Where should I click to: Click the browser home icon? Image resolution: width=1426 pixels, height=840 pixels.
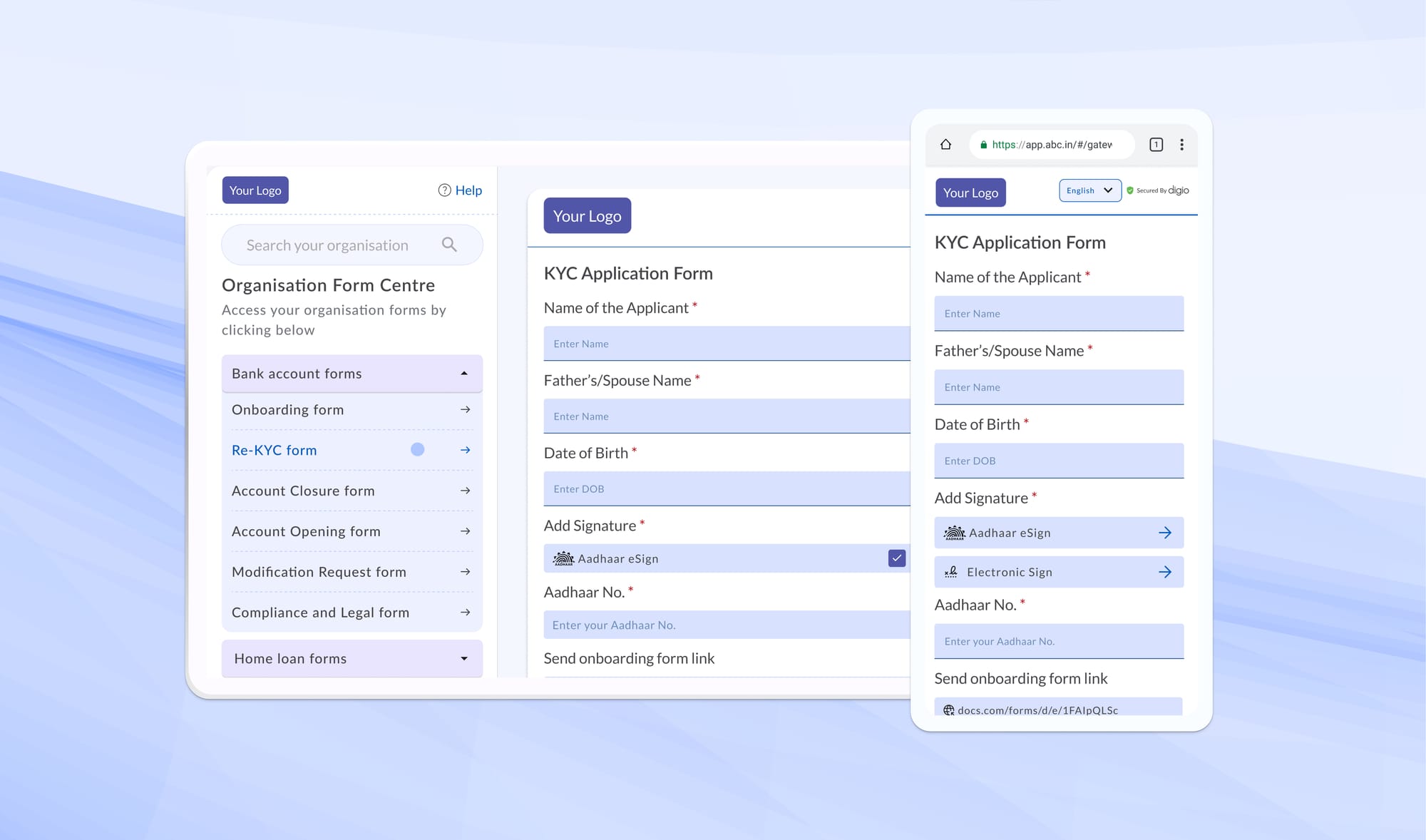click(945, 145)
